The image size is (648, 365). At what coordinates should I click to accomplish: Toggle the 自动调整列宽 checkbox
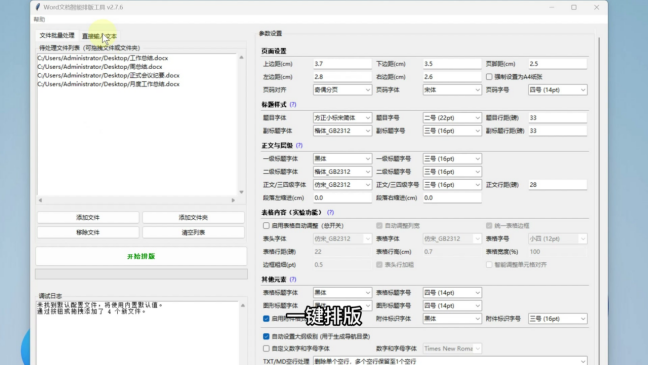(x=379, y=226)
